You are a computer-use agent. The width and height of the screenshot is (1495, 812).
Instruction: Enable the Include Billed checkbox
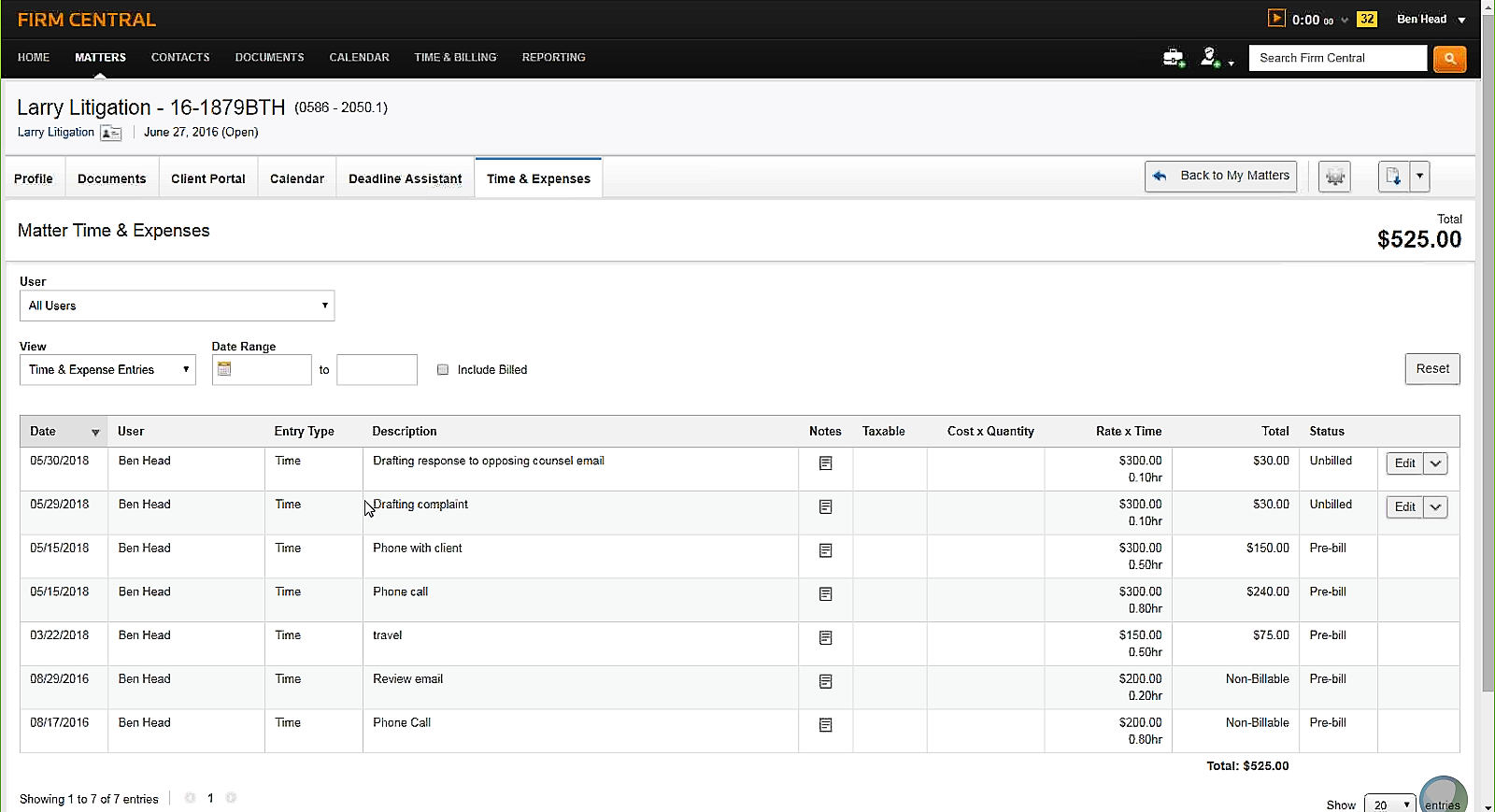(x=443, y=370)
